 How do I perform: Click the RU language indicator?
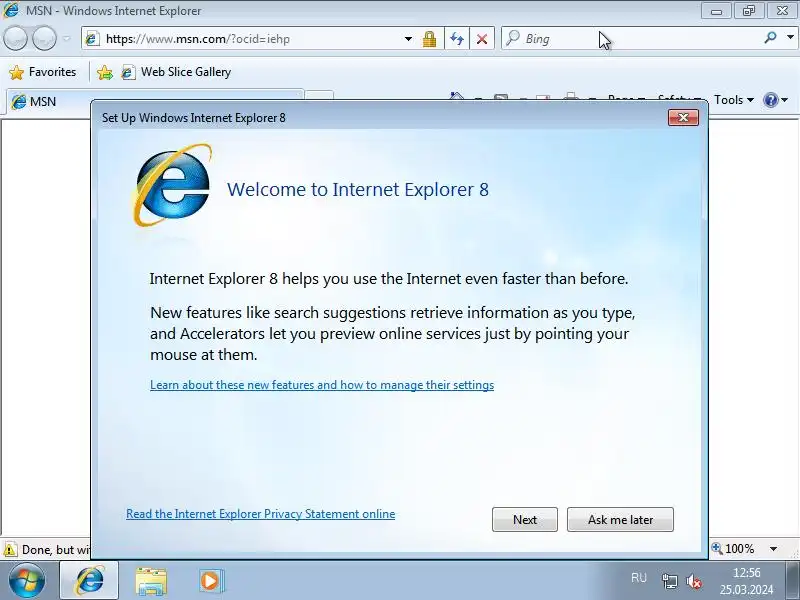pos(638,578)
